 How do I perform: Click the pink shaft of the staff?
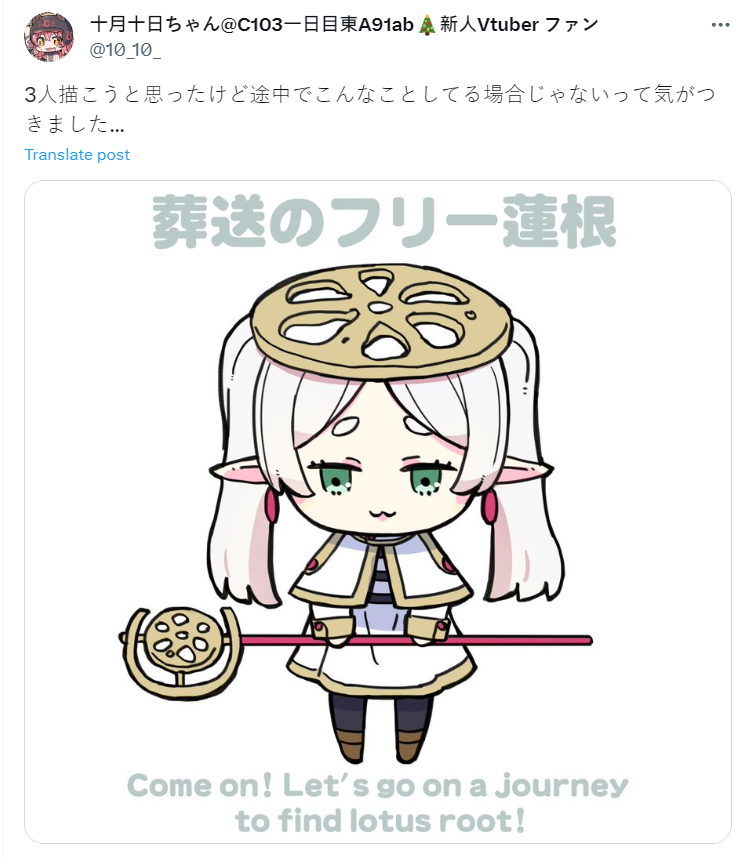(x=416, y=640)
